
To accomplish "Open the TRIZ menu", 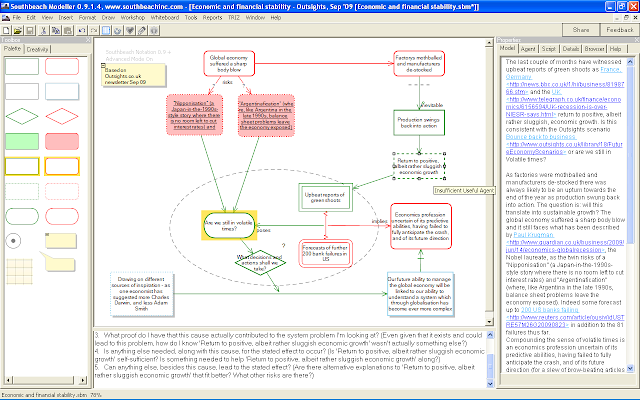I will pos(234,18).
